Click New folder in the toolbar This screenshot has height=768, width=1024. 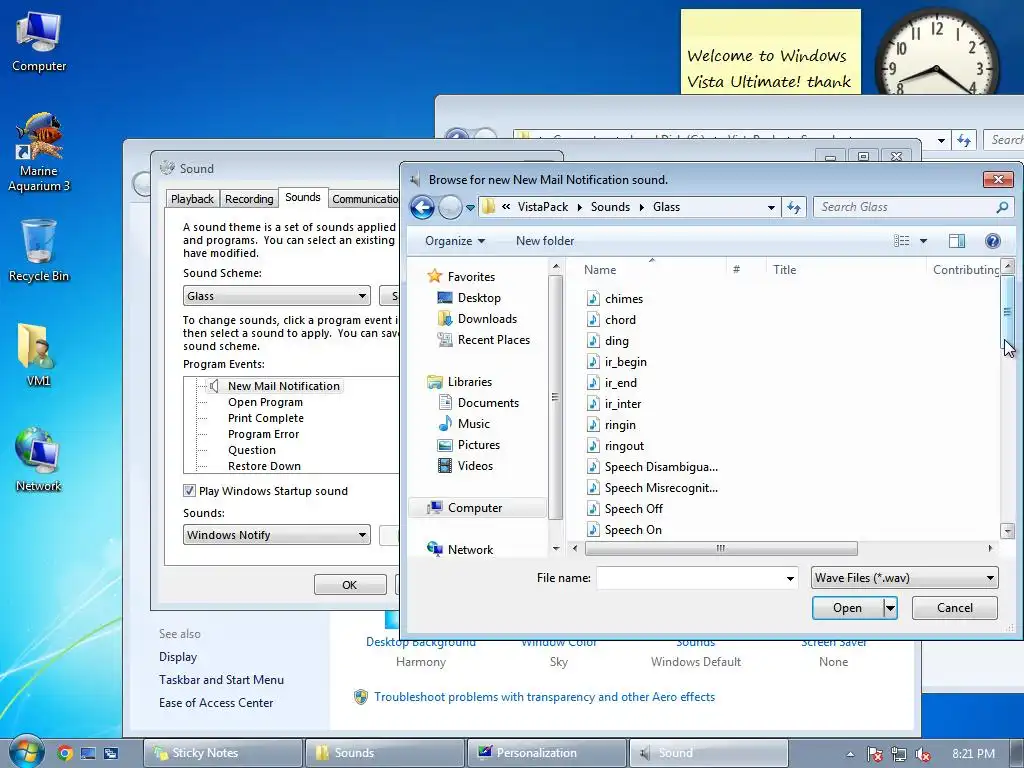(x=545, y=241)
